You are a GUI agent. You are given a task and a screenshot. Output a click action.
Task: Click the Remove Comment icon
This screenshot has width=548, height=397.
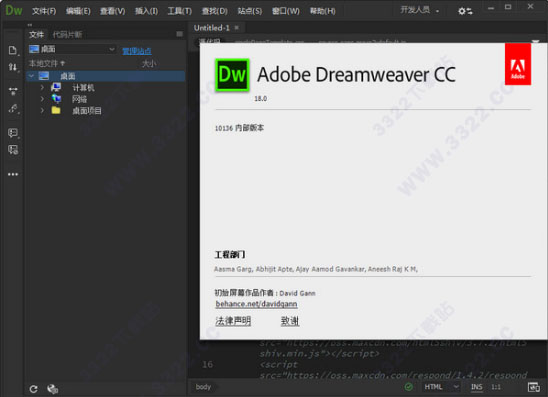(x=13, y=150)
